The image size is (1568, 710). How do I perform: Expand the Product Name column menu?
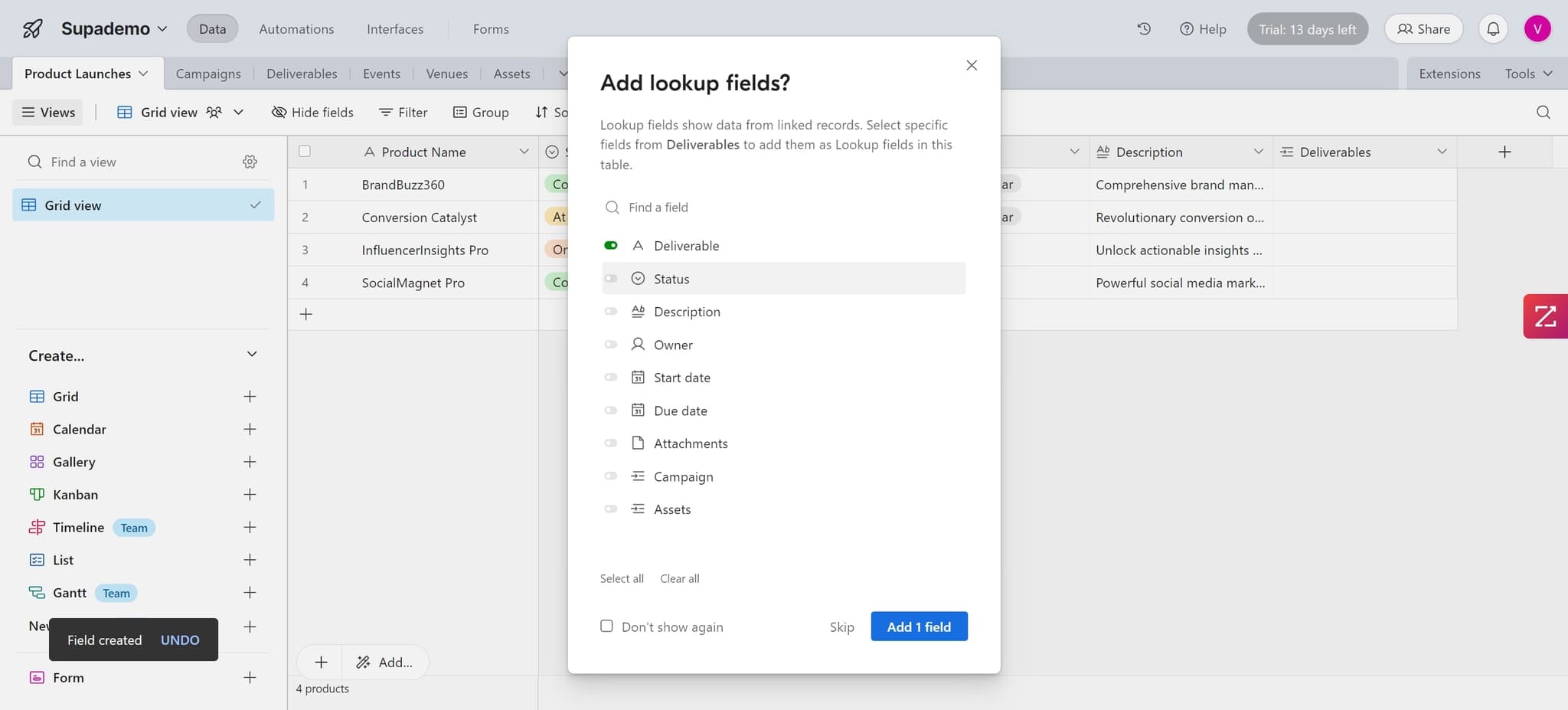pyautogui.click(x=524, y=152)
